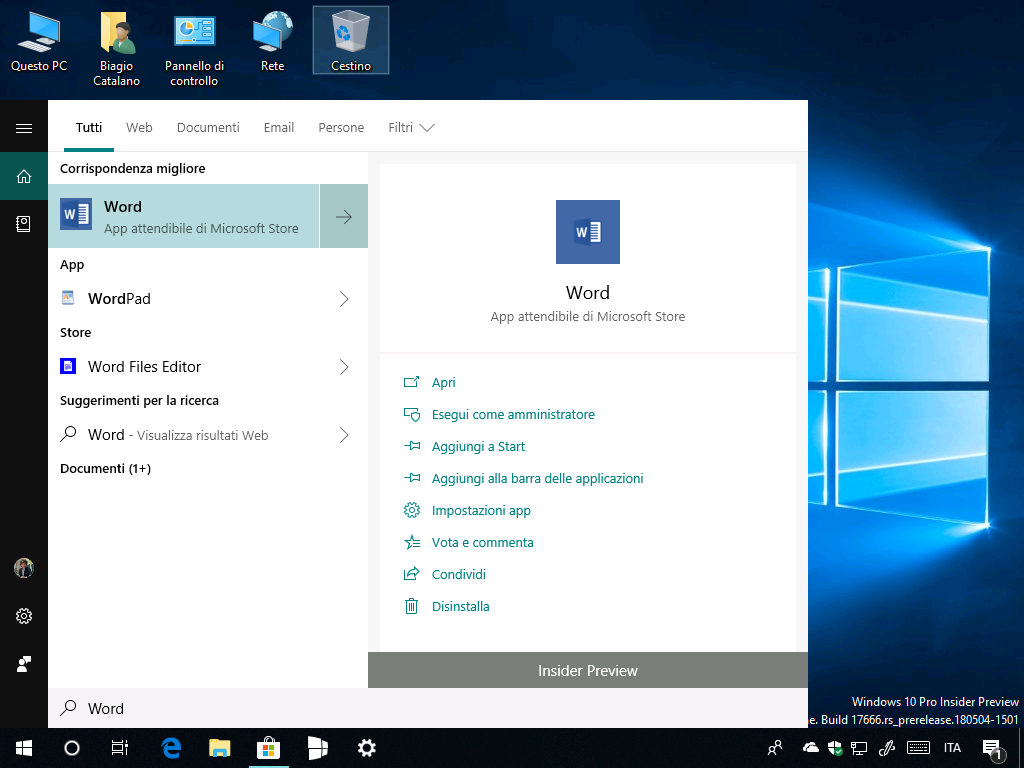Select the Pannello di controllo desktop icon
Screen dimensions: 1024x768
click(x=194, y=49)
